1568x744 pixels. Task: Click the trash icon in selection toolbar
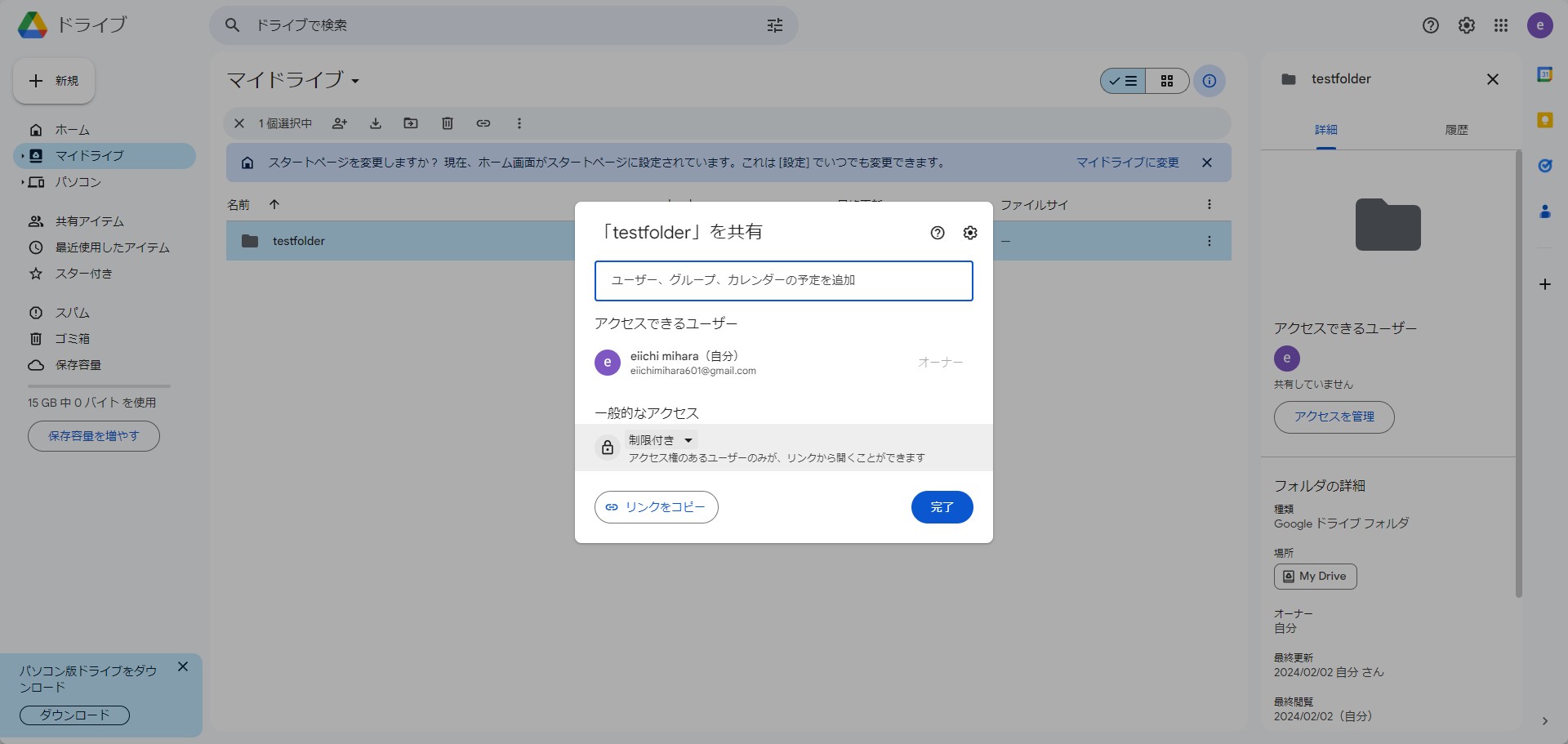(448, 123)
